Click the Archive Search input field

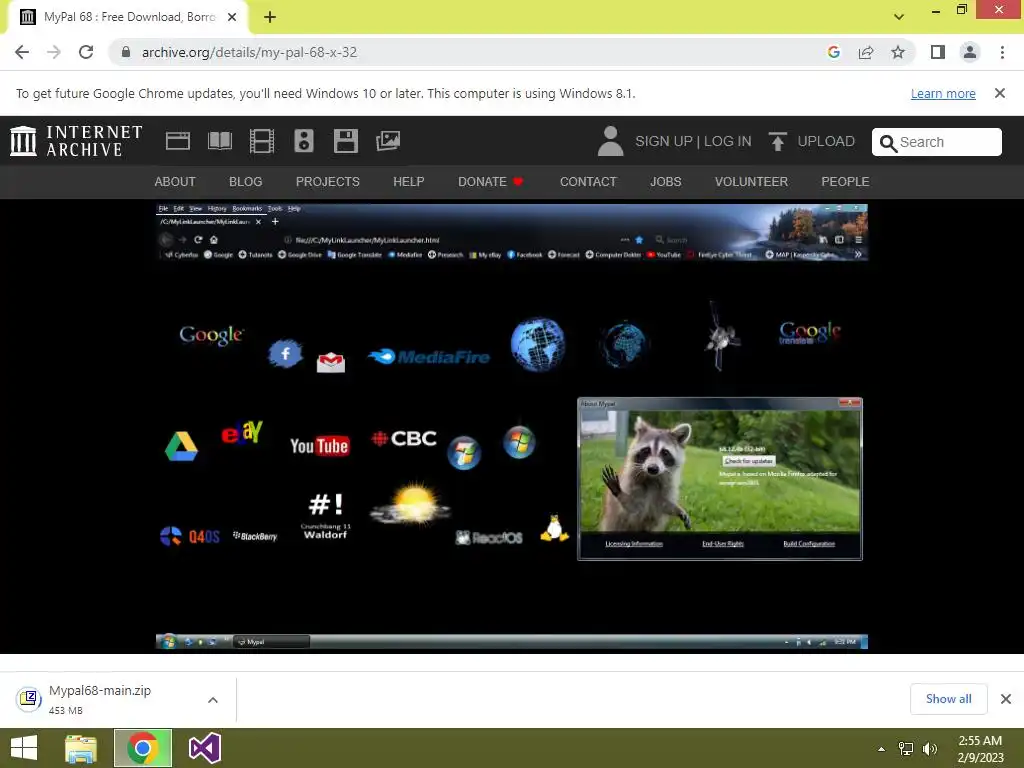pos(936,142)
